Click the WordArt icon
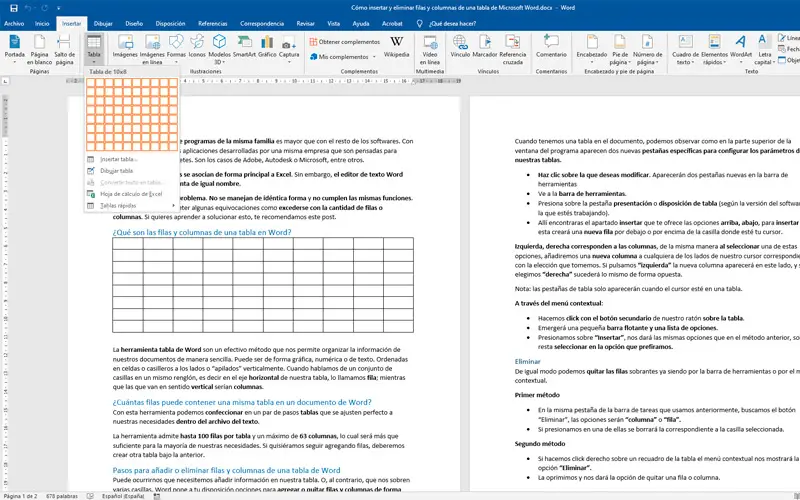Screen dimensions: 800x500 (741, 43)
